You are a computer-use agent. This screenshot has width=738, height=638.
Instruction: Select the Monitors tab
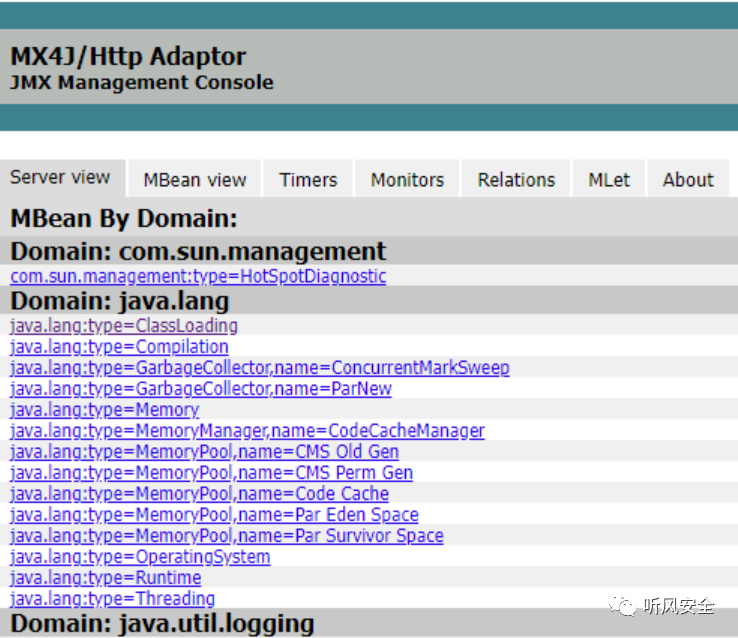[407, 180]
